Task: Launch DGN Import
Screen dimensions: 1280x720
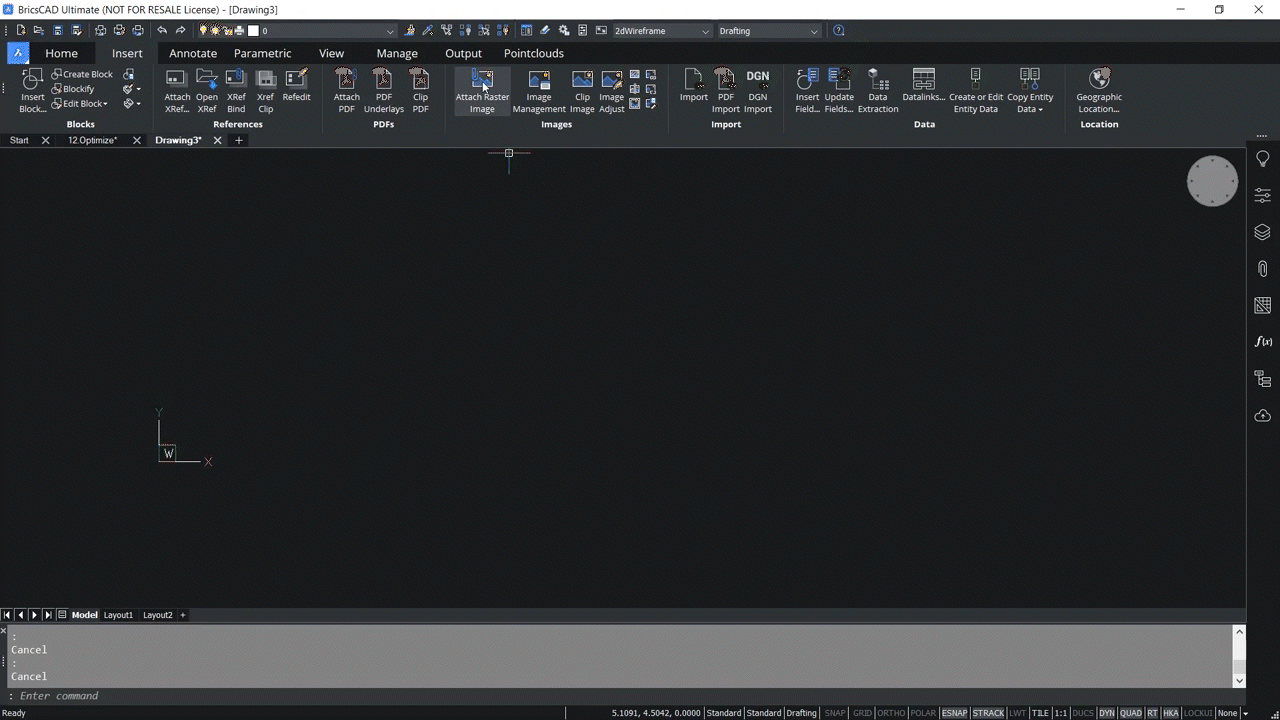Action: point(758,90)
